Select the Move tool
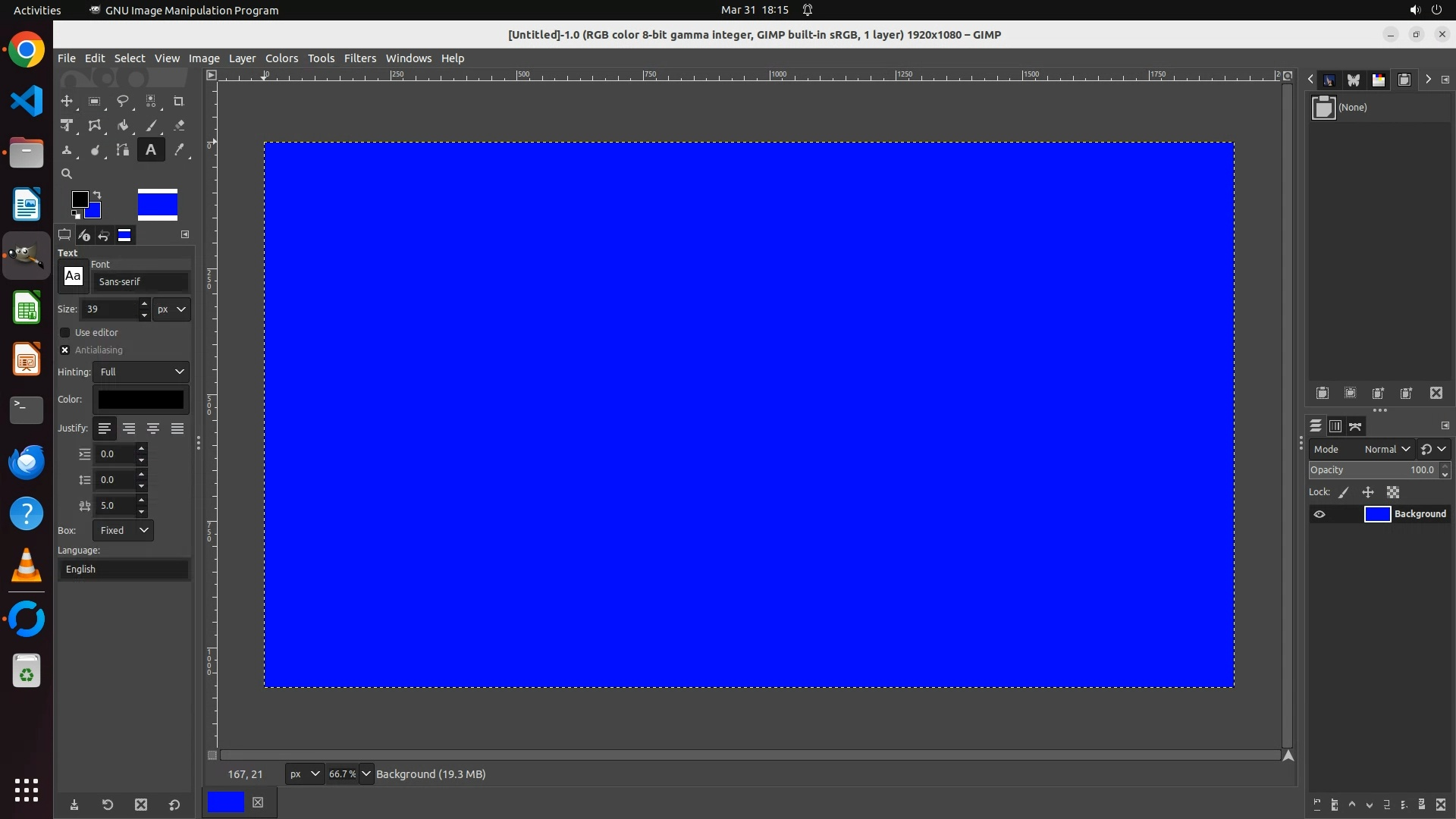 pyautogui.click(x=67, y=101)
